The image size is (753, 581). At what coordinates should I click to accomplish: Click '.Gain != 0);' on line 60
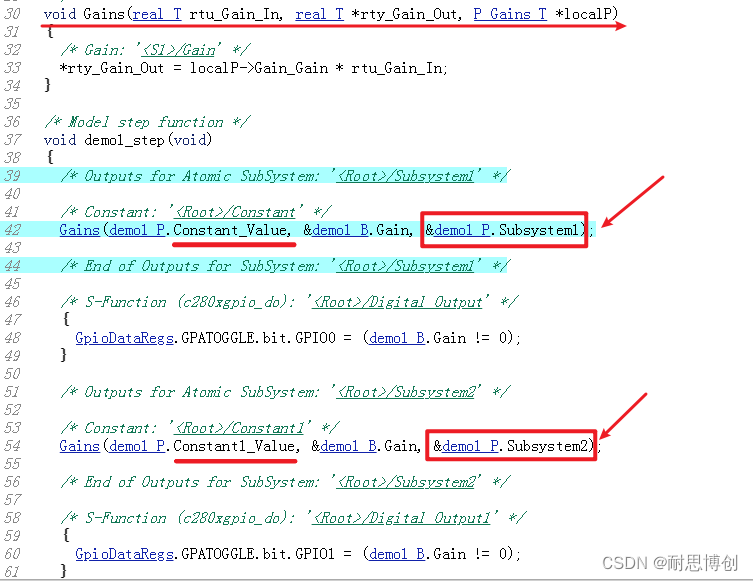474,554
